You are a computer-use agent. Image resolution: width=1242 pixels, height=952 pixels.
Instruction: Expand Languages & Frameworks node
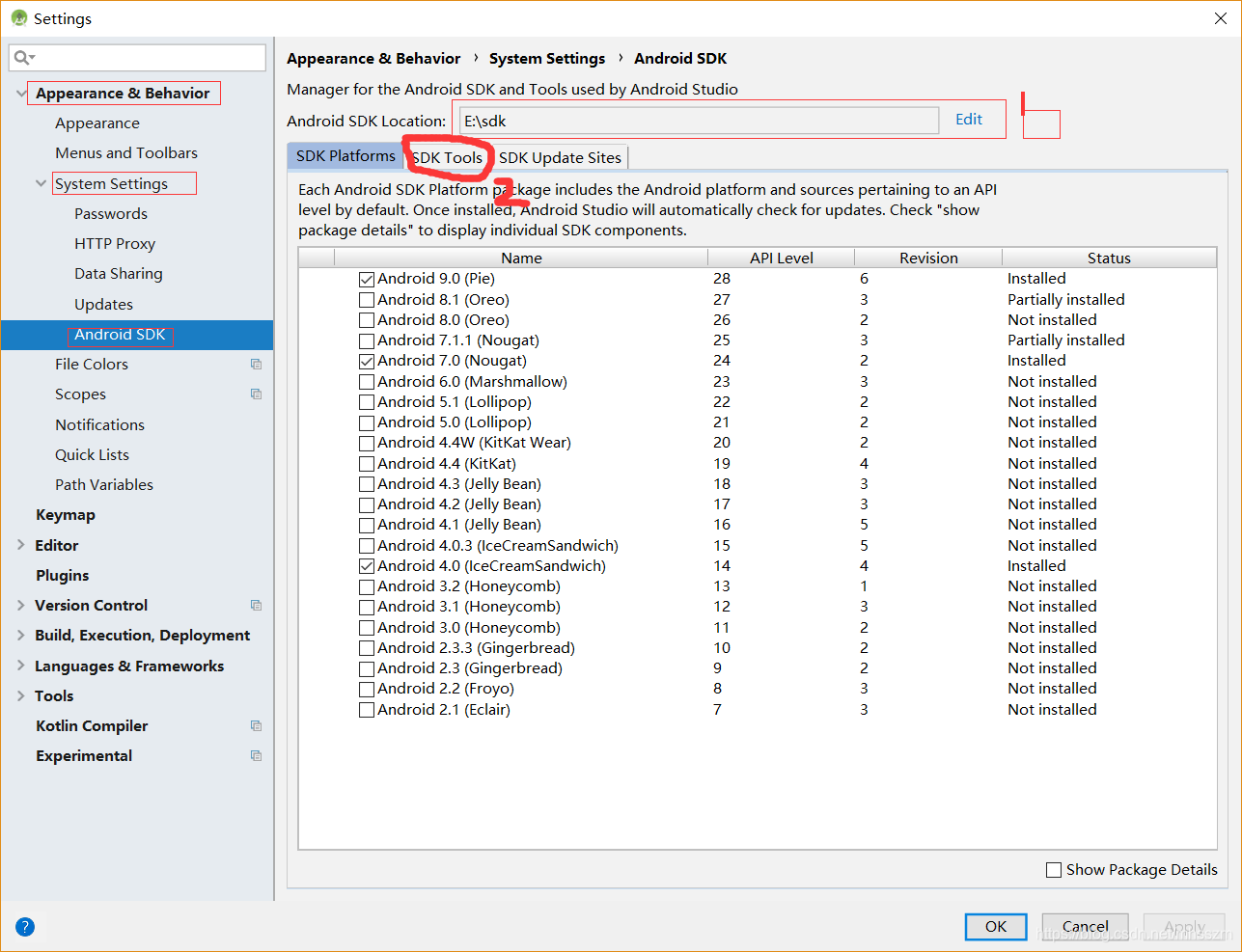[21, 666]
